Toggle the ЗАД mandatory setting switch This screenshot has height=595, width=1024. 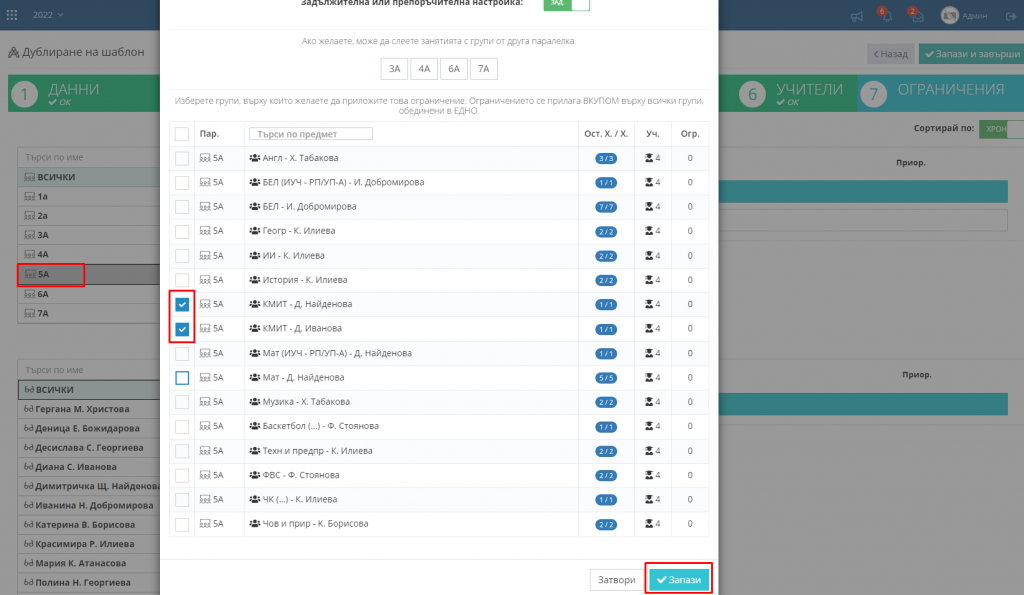(x=567, y=4)
